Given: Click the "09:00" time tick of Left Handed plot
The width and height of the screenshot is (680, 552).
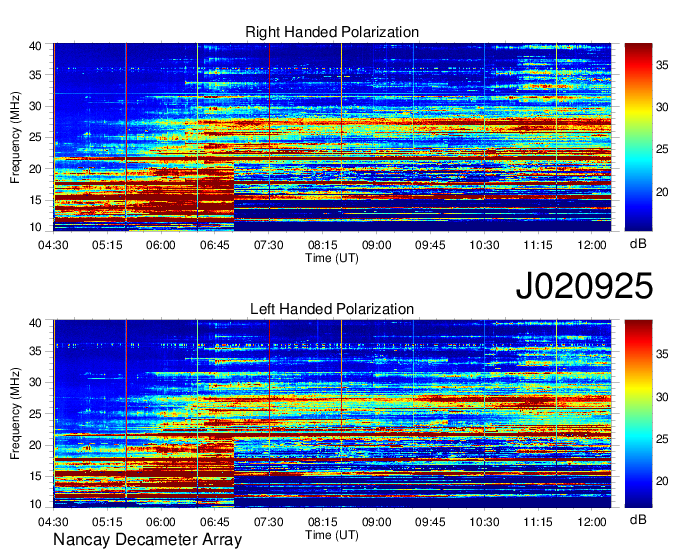Looking at the screenshot, I should 376,522.
